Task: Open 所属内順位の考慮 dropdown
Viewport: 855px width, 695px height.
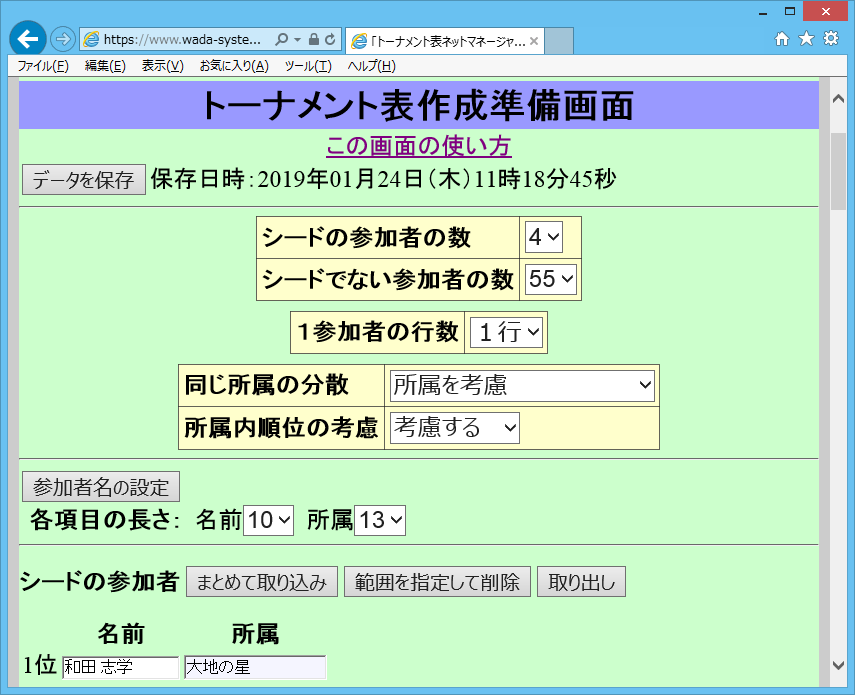Action: 455,428
